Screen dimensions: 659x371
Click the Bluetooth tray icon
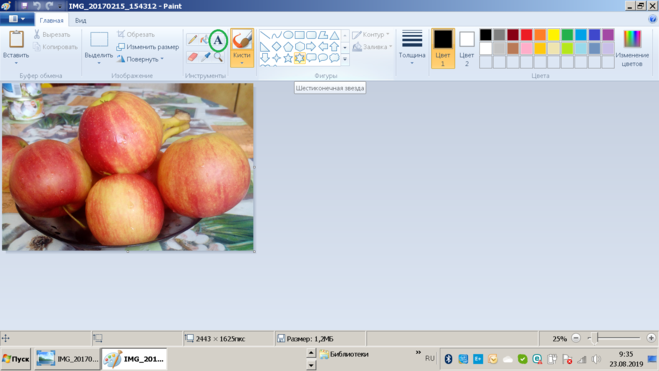(448, 359)
